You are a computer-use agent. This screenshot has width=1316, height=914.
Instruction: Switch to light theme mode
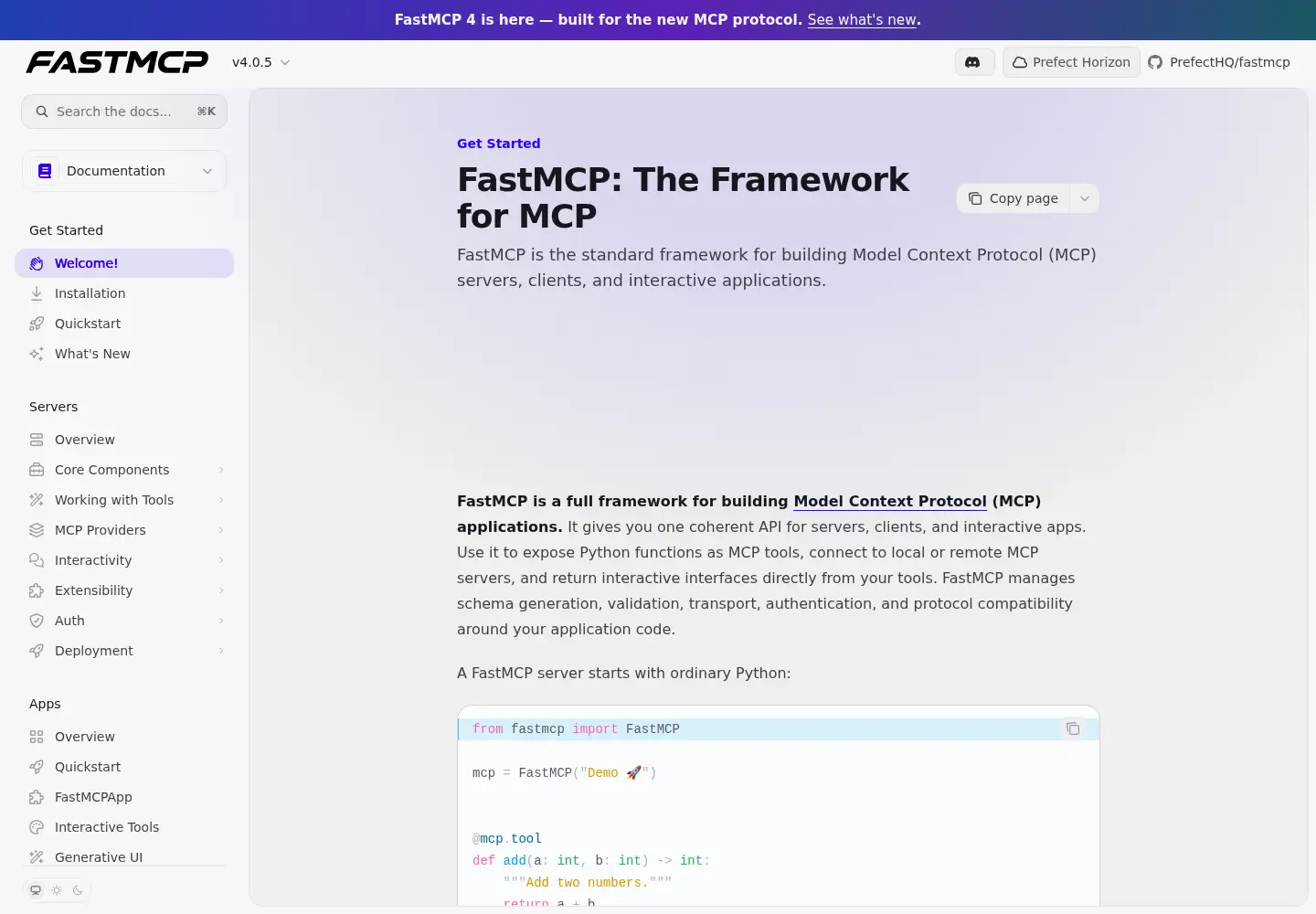pyautogui.click(x=57, y=890)
